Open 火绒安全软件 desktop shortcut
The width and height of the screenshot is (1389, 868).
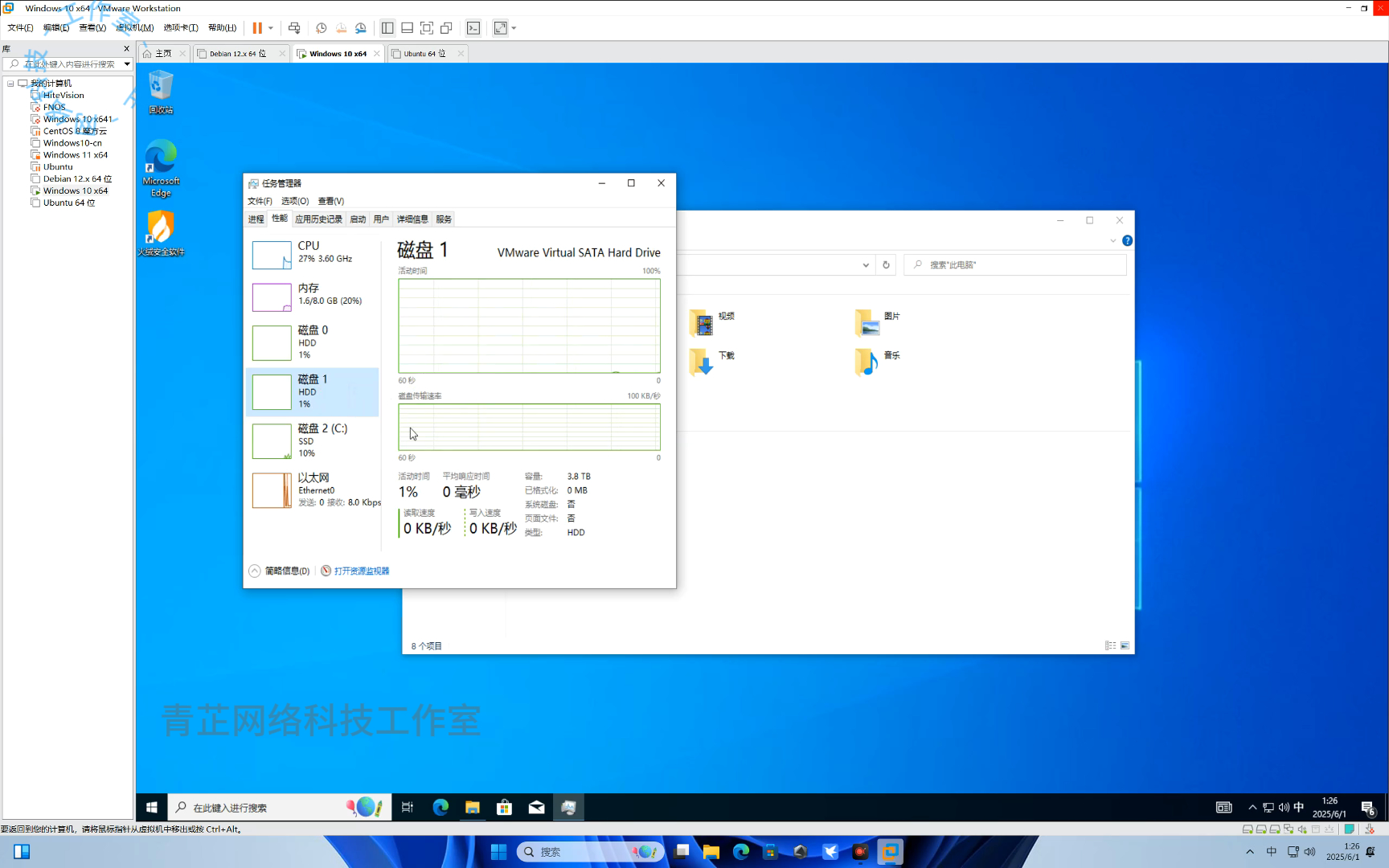tap(161, 234)
